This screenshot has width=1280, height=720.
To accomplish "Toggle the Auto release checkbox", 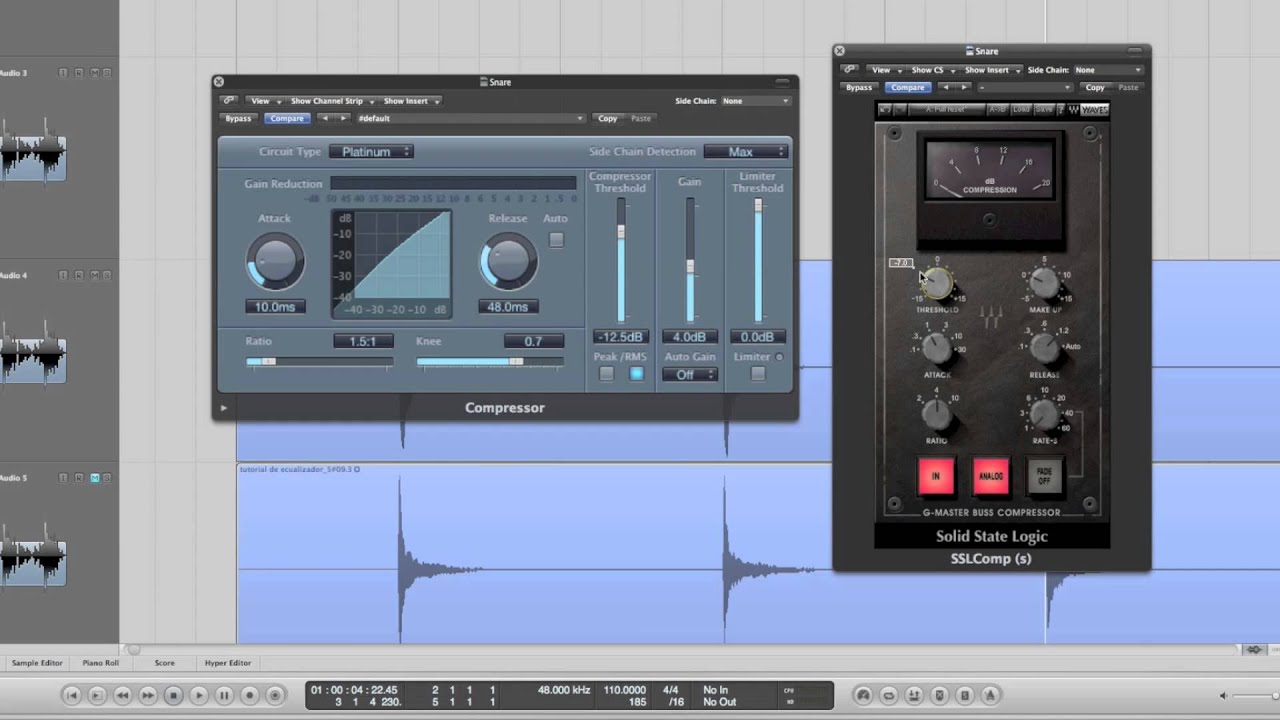I will [556, 240].
